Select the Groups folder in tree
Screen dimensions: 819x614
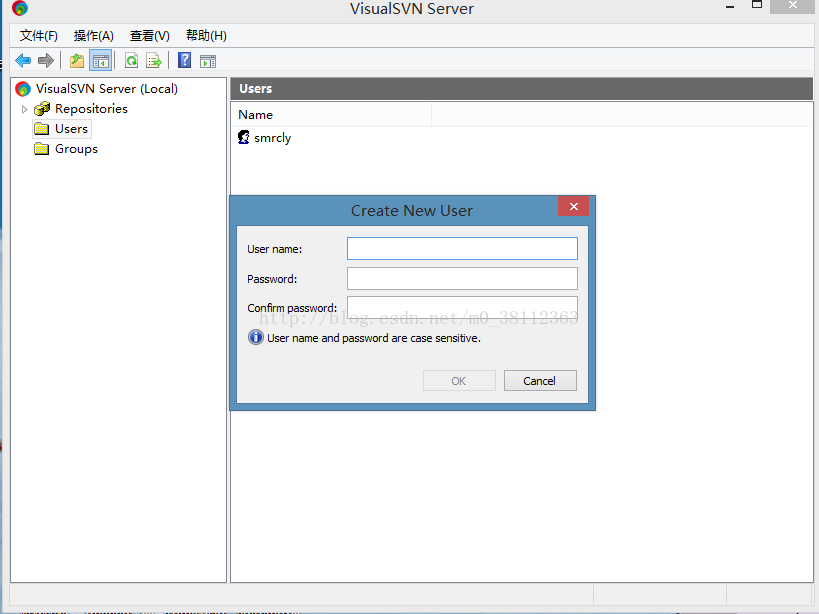tap(66, 149)
